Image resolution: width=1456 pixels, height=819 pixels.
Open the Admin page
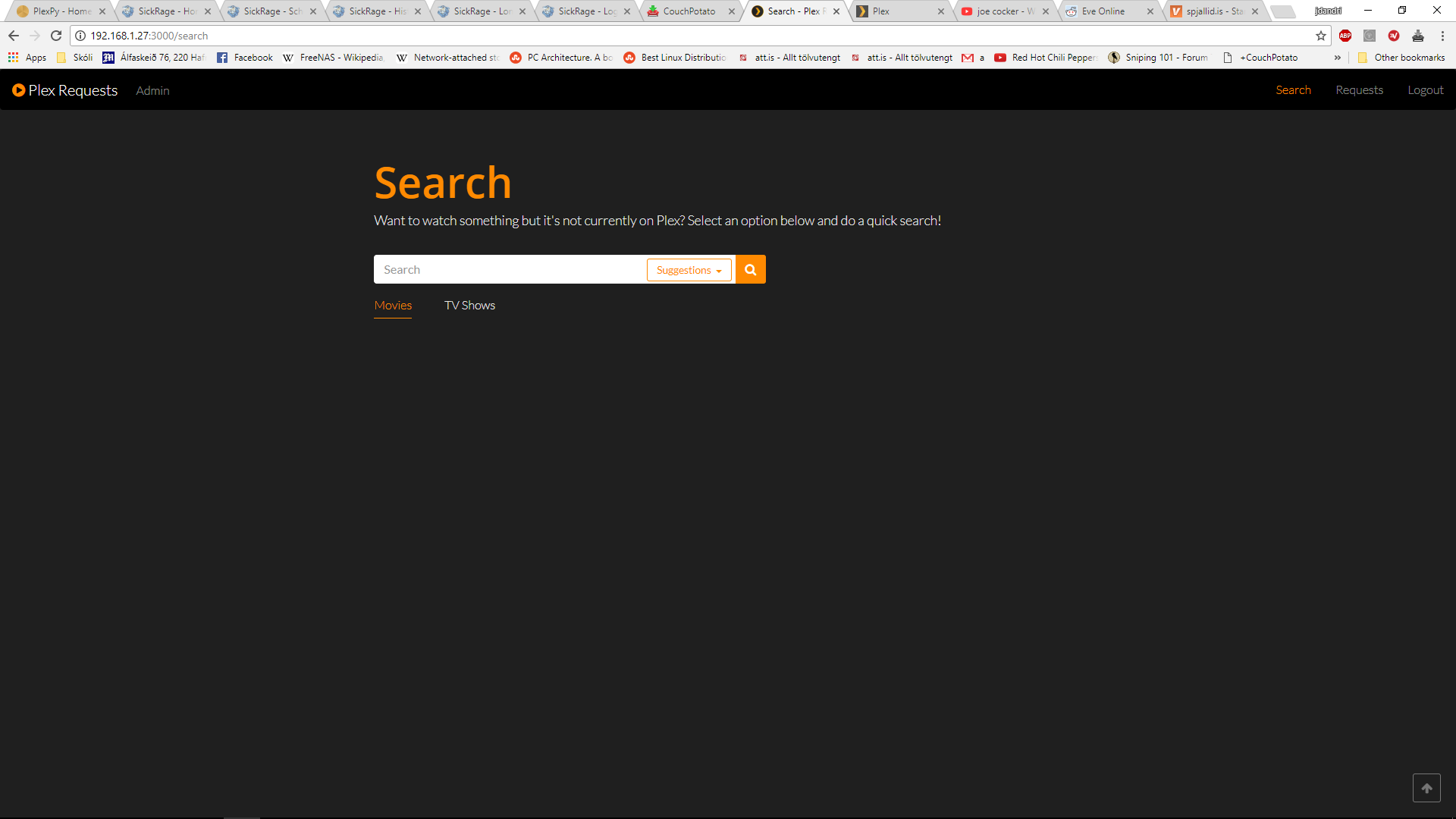pos(152,90)
